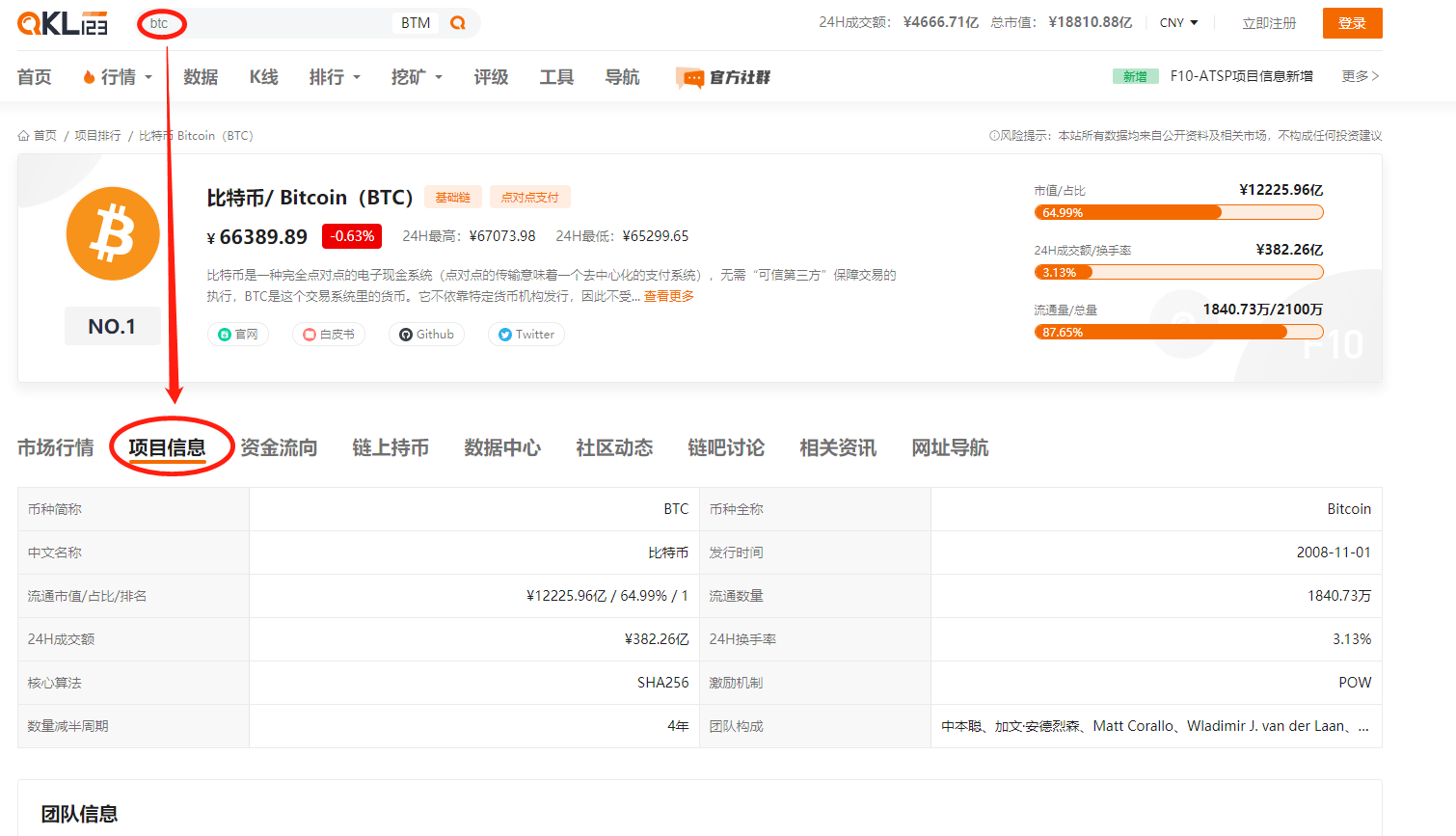Viewport: 1456px width, 836px height.
Task: Open the 数据 nav item
Action: [x=201, y=77]
